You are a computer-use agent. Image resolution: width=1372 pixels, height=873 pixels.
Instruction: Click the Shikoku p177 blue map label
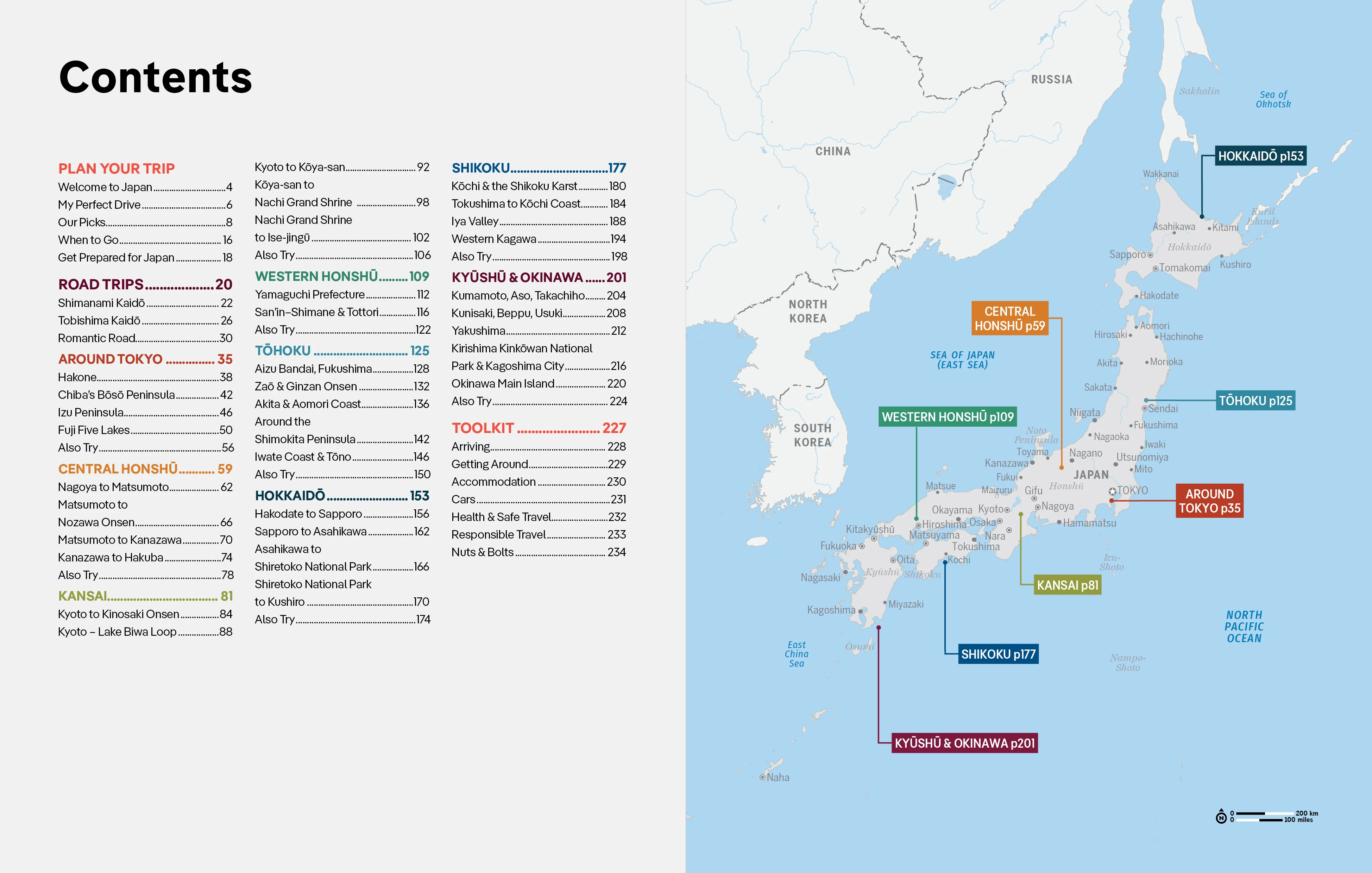tap(998, 654)
